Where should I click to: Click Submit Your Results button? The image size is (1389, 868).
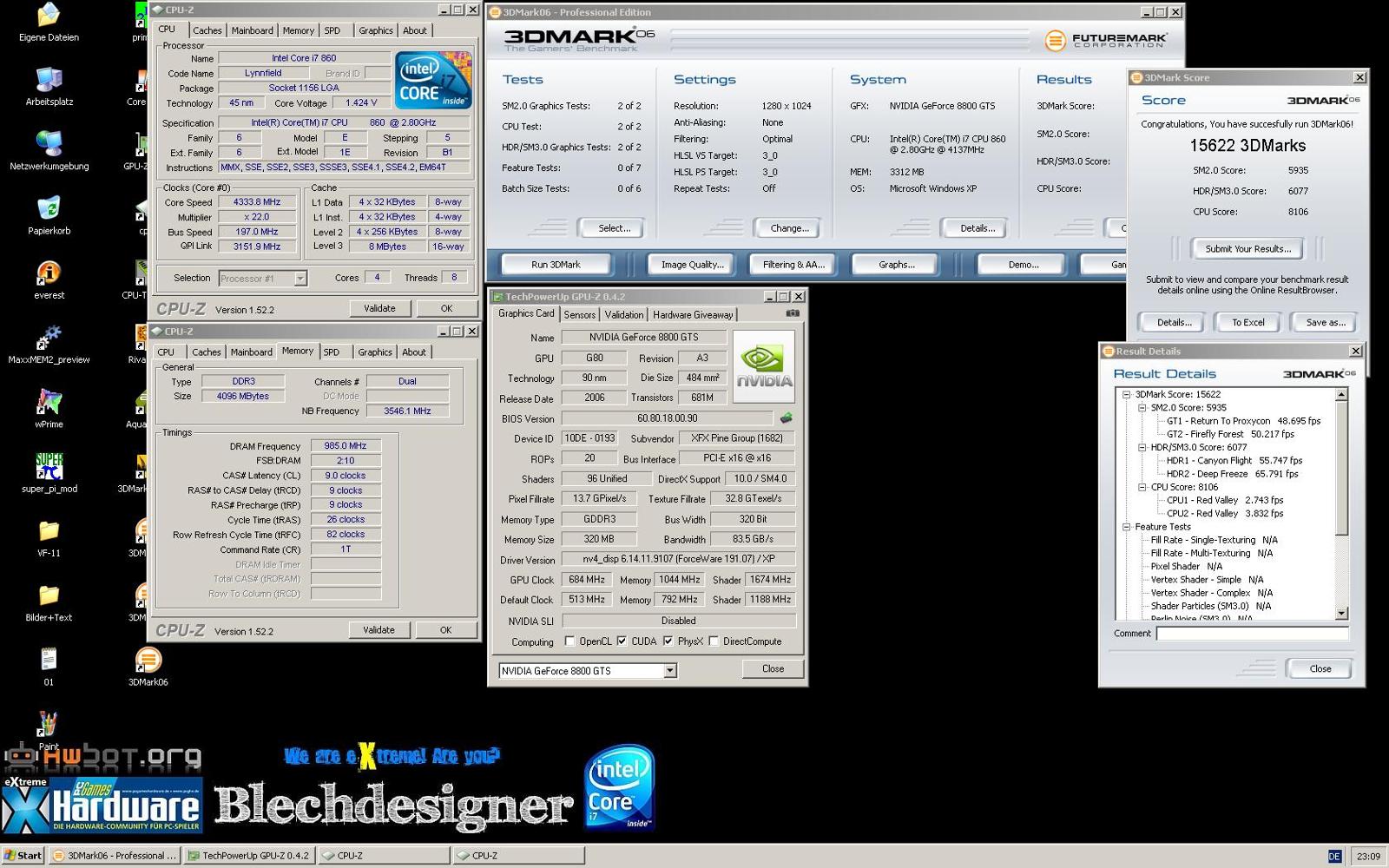click(1247, 249)
